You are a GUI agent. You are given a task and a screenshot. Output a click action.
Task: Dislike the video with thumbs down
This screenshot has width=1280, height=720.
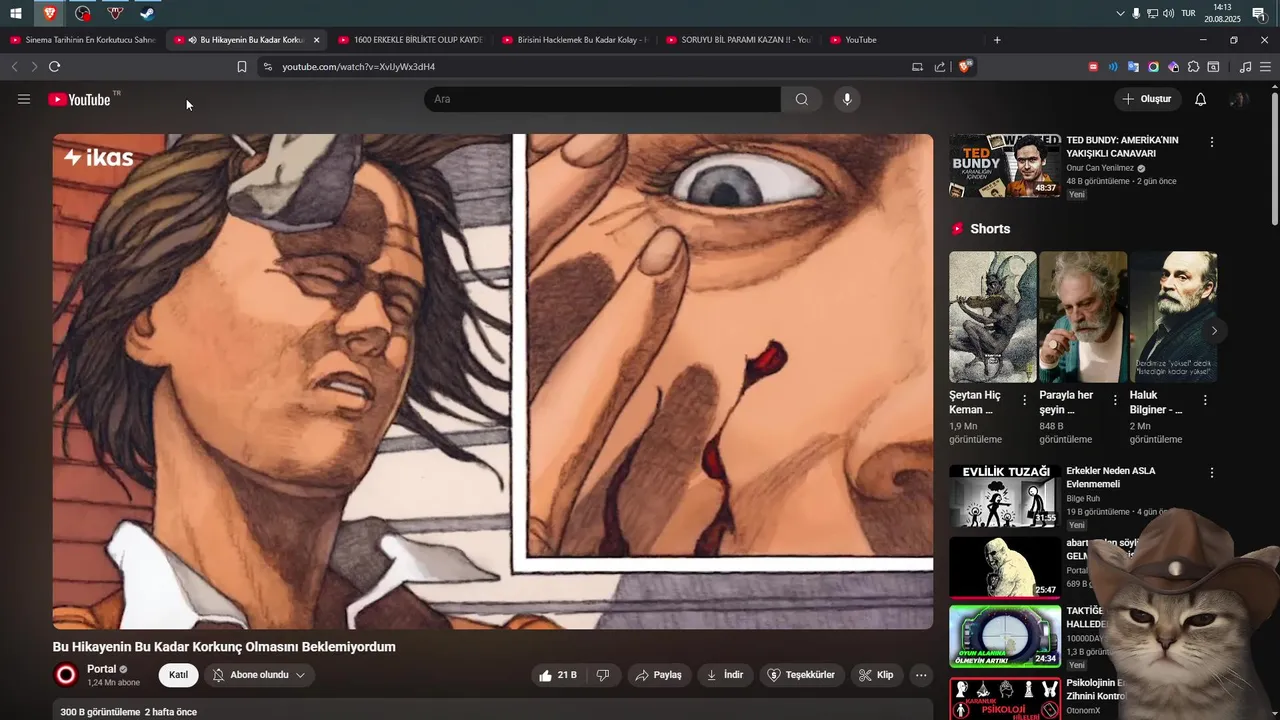[x=603, y=675]
